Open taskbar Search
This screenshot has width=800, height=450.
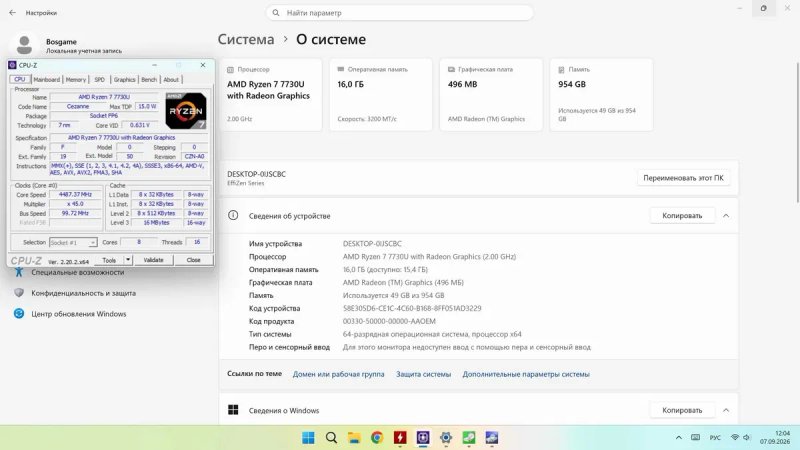331,438
